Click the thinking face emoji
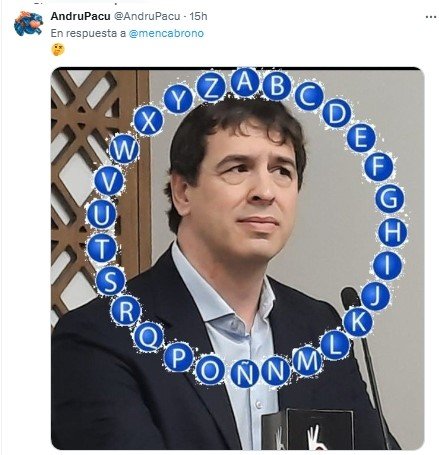The image size is (439, 455). pos(58,50)
